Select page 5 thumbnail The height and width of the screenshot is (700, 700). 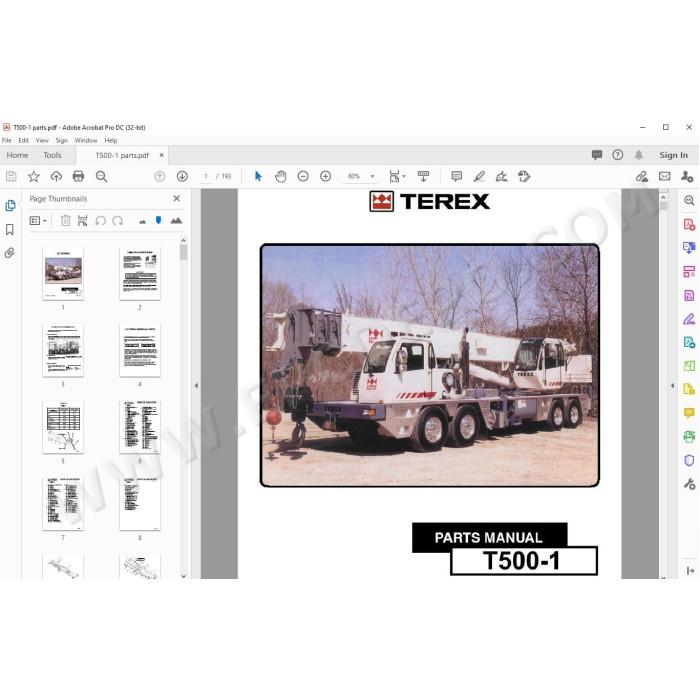pyautogui.click(x=63, y=427)
